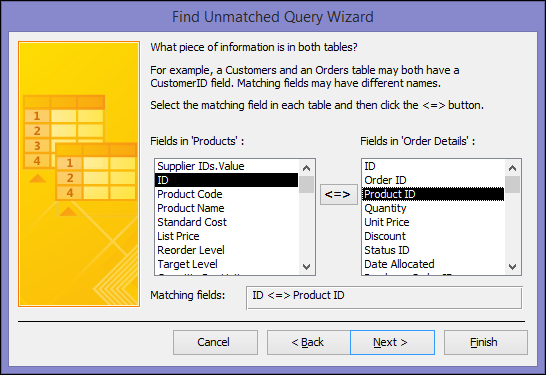Image resolution: width=546 pixels, height=375 pixels.
Task: Click Order Details list scroll down arrow
Action: [512, 267]
